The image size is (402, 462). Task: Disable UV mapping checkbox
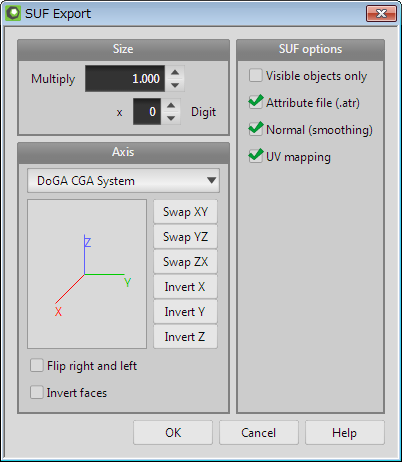click(x=256, y=156)
